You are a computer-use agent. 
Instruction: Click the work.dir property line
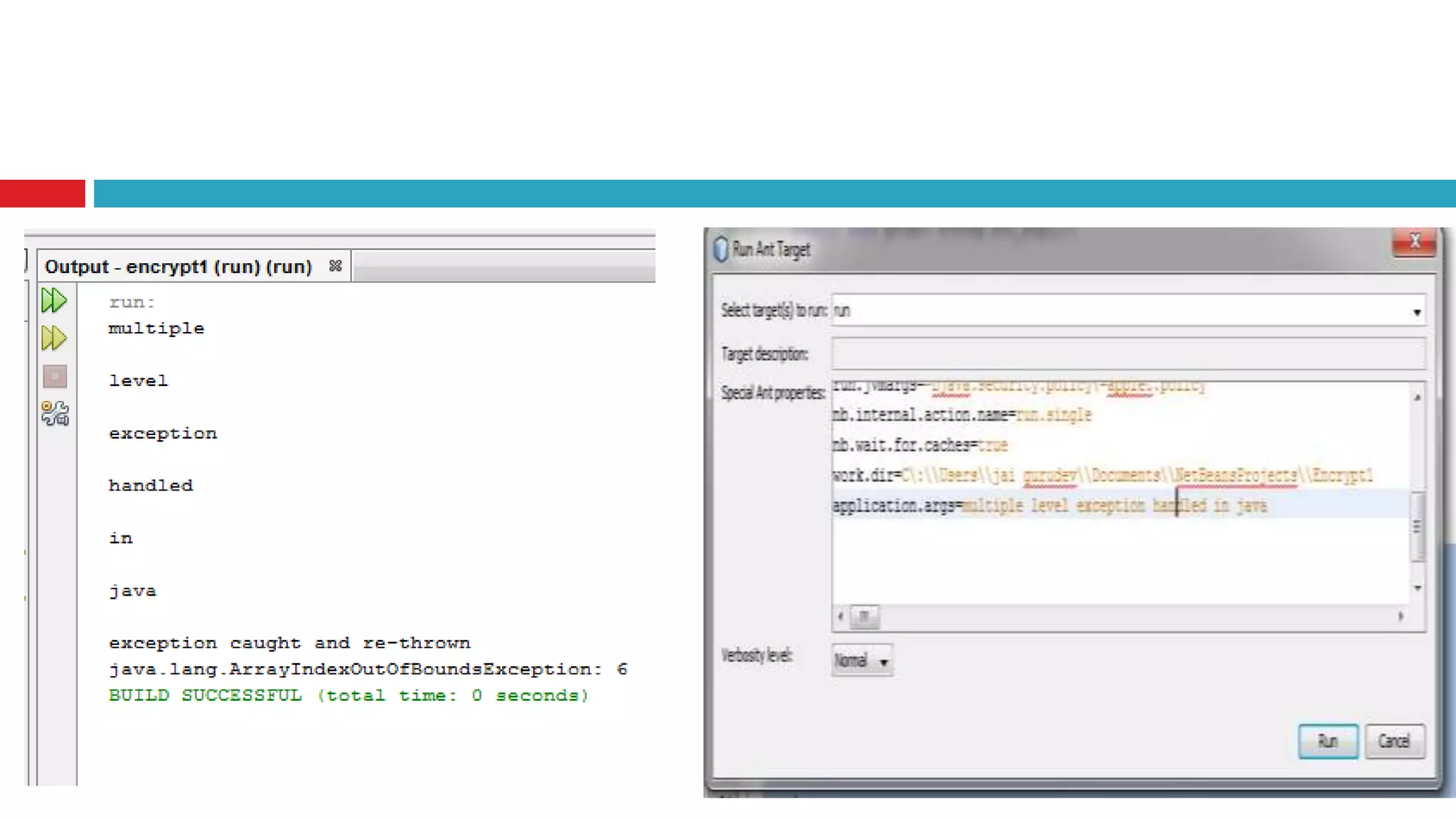(x=1102, y=475)
